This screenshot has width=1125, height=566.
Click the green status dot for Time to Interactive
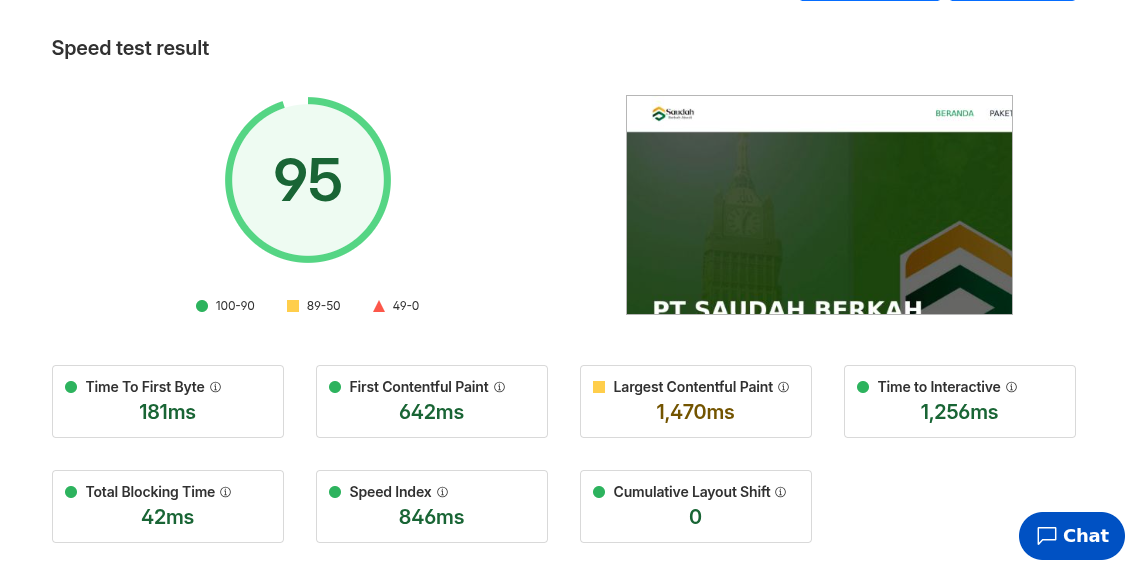click(863, 387)
